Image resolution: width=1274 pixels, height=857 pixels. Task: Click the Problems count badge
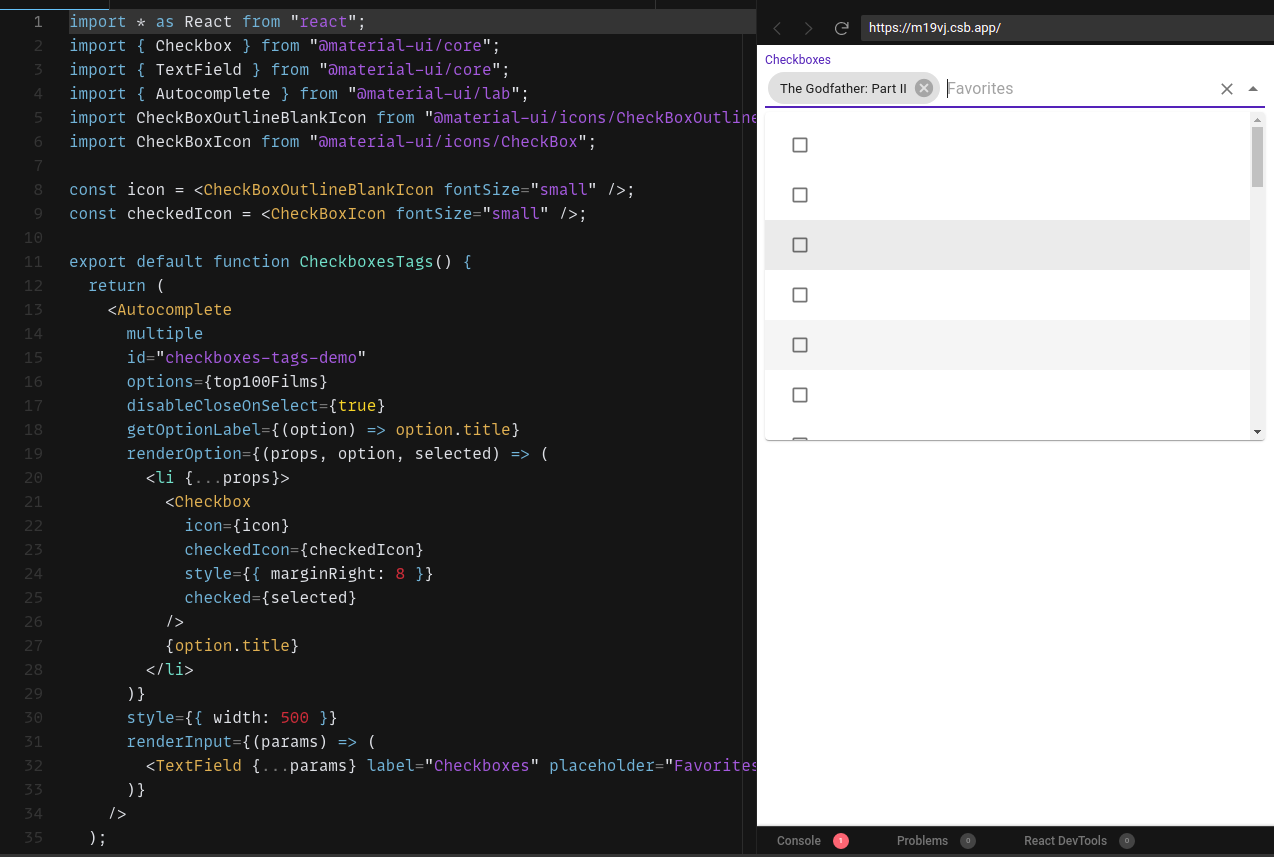click(x=968, y=841)
